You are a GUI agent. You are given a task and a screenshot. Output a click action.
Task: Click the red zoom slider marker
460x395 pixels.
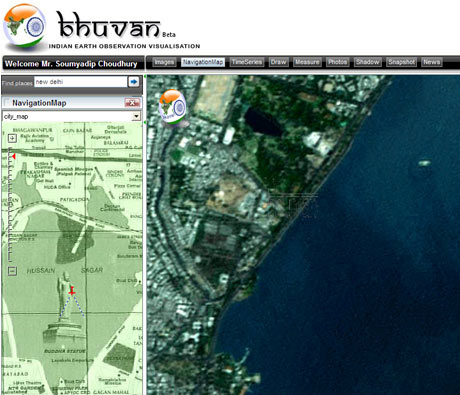(14, 156)
